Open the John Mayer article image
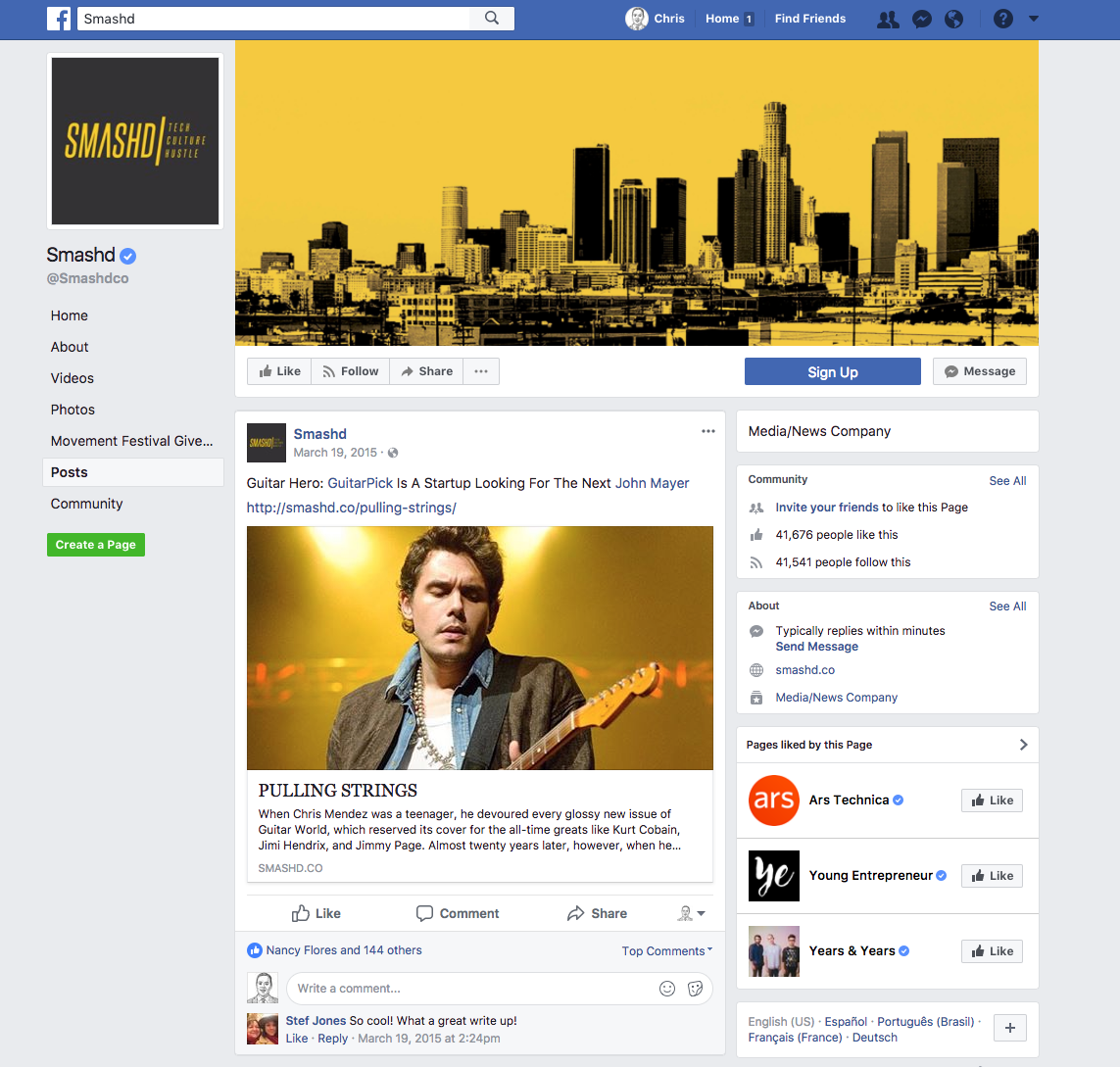1120x1067 pixels. [x=480, y=648]
